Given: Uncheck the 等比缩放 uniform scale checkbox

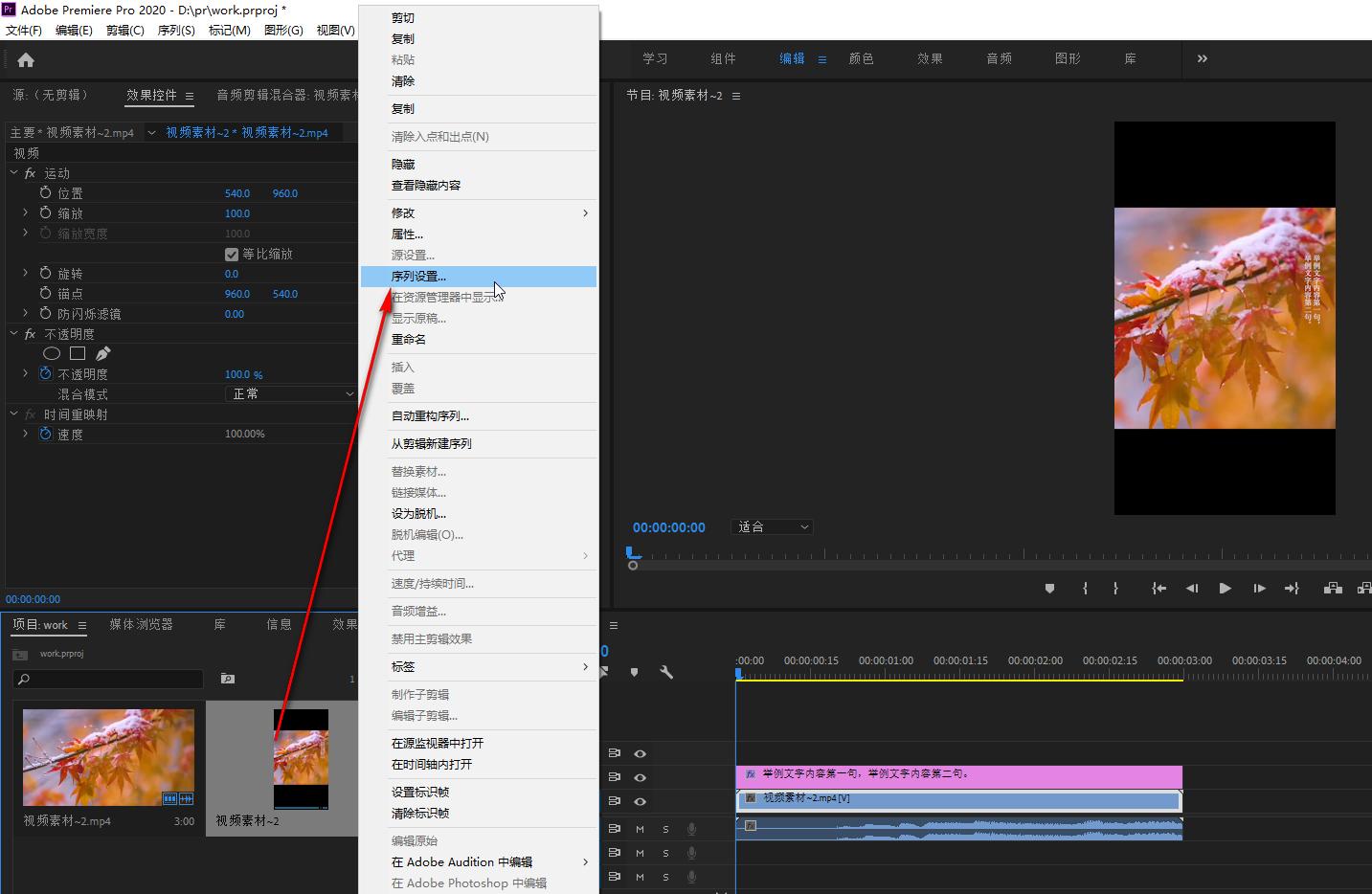Looking at the screenshot, I should (x=232, y=255).
